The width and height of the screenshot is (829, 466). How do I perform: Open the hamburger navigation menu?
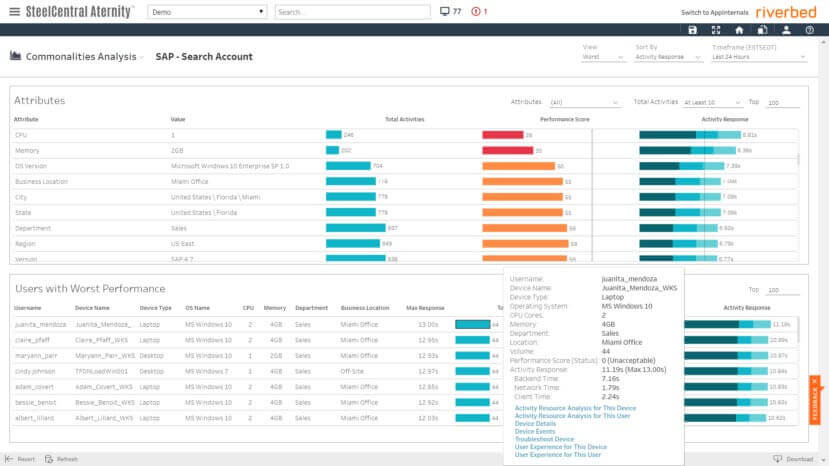click(x=14, y=12)
